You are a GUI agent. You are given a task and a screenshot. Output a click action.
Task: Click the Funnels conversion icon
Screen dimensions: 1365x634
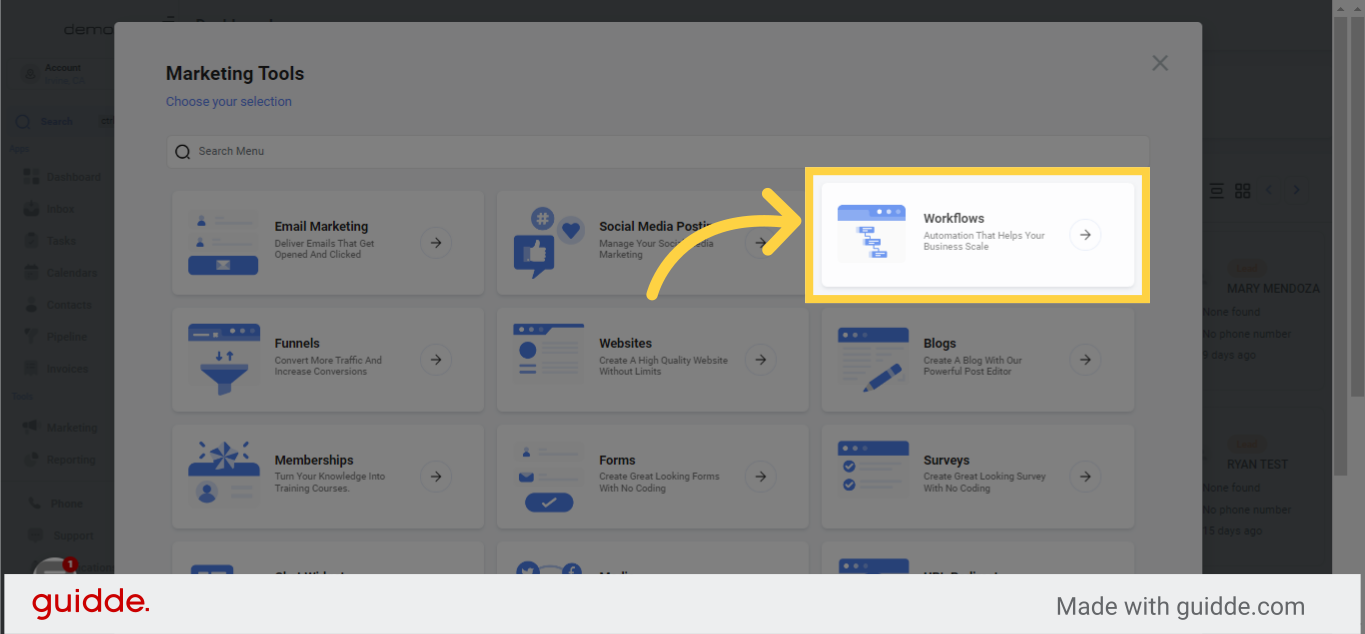[x=222, y=359]
